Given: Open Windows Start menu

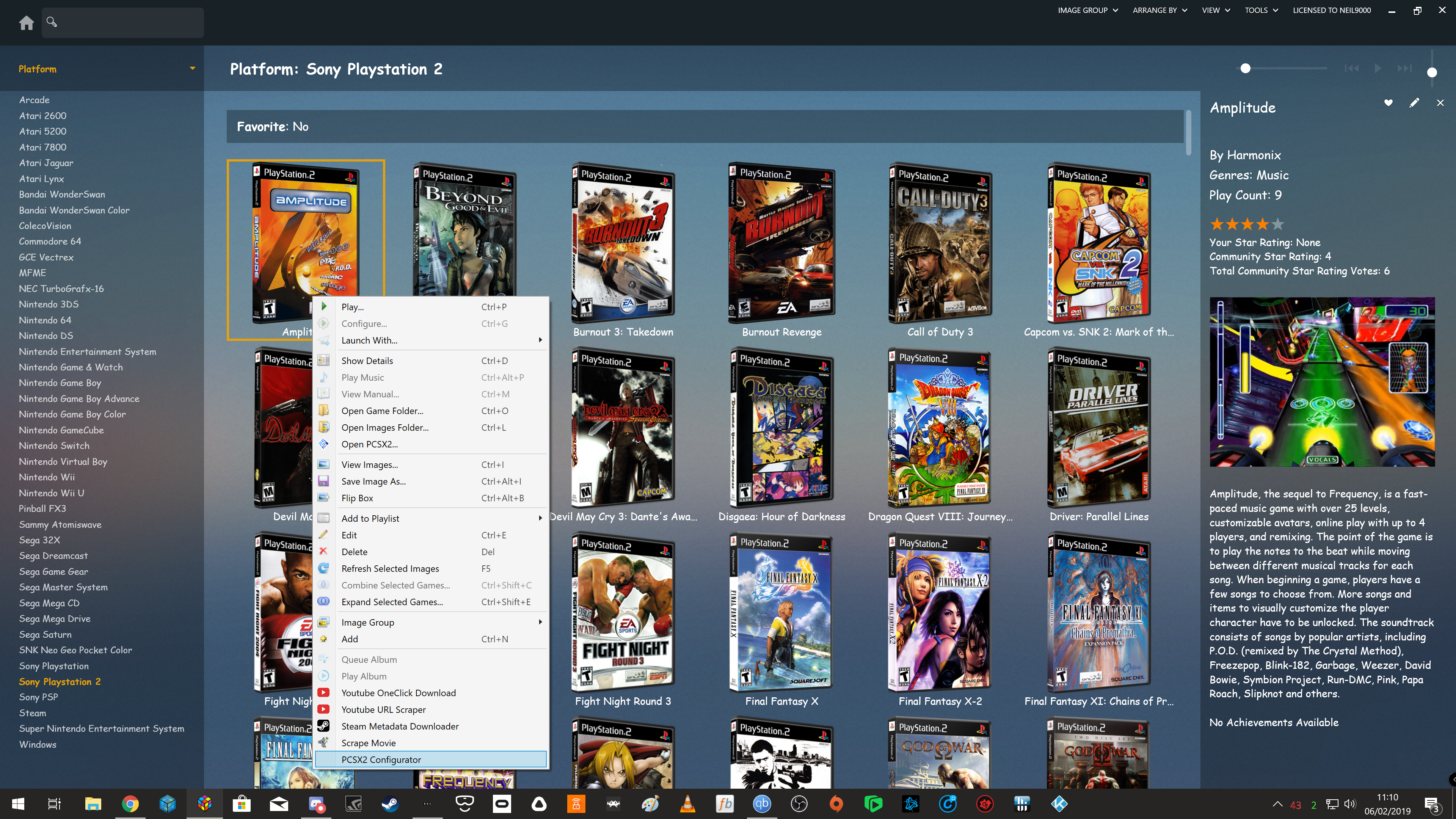Looking at the screenshot, I should click(x=17, y=804).
